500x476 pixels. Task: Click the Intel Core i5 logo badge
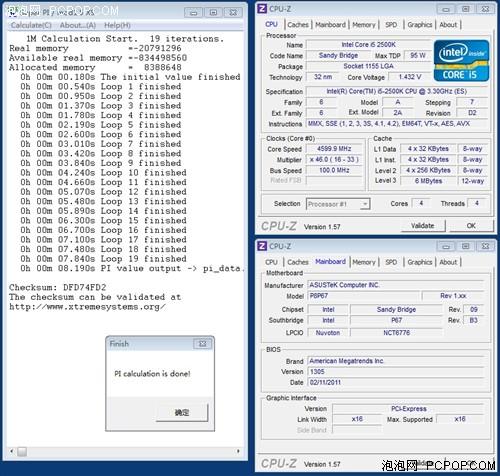[461, 60]
